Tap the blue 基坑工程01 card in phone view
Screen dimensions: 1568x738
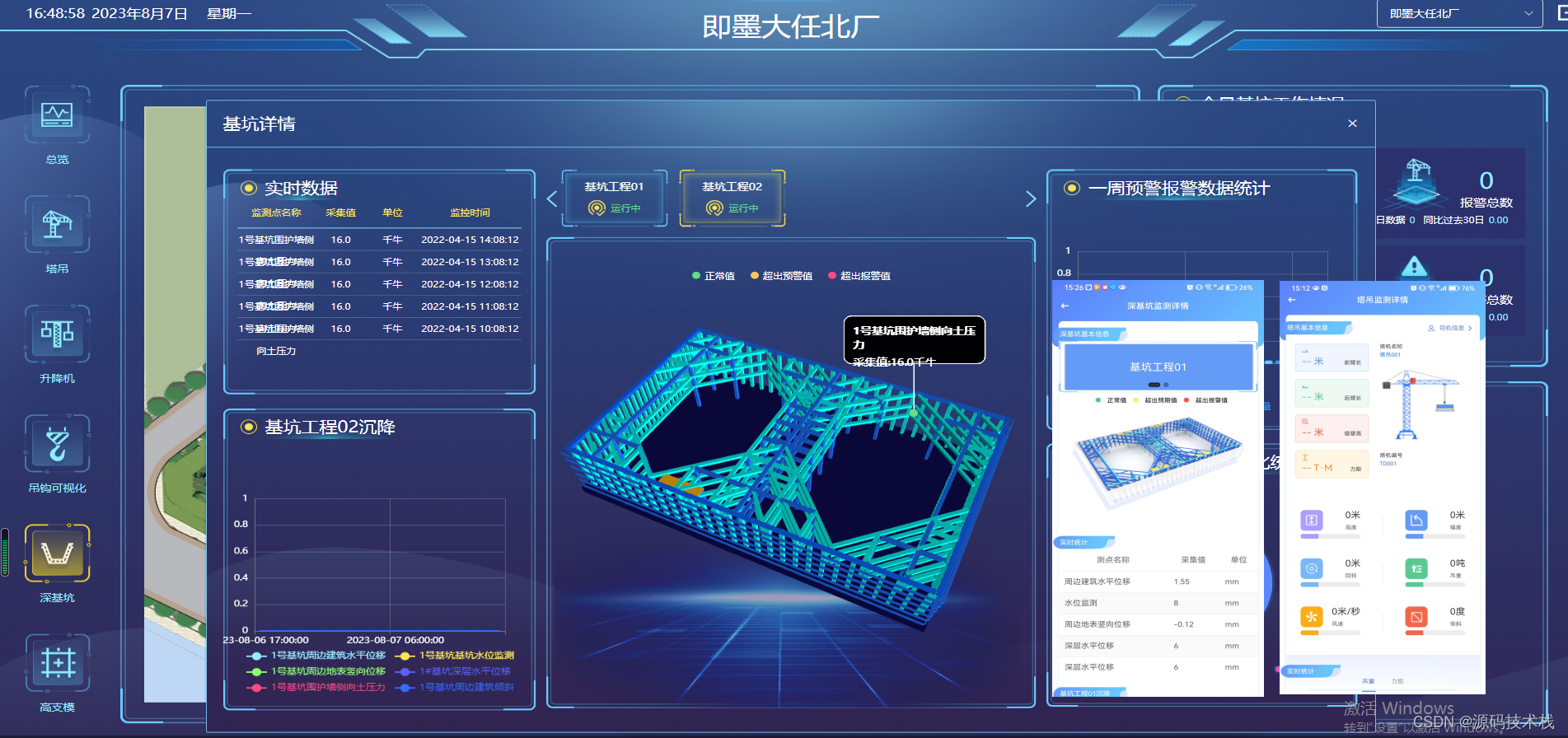[x=1158, y=367]
